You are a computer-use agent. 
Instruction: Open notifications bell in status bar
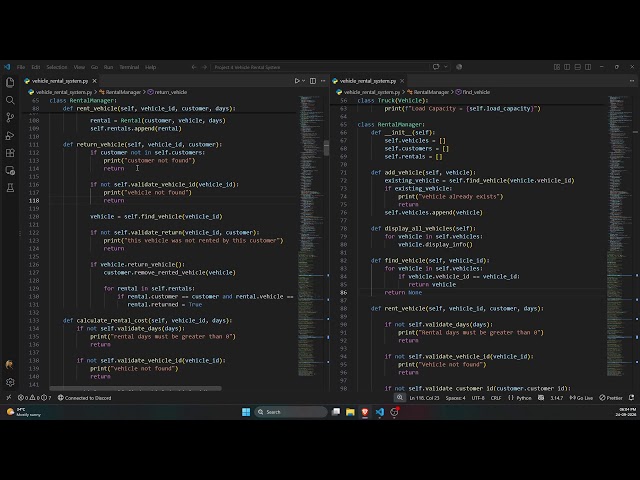pos(631,398)
